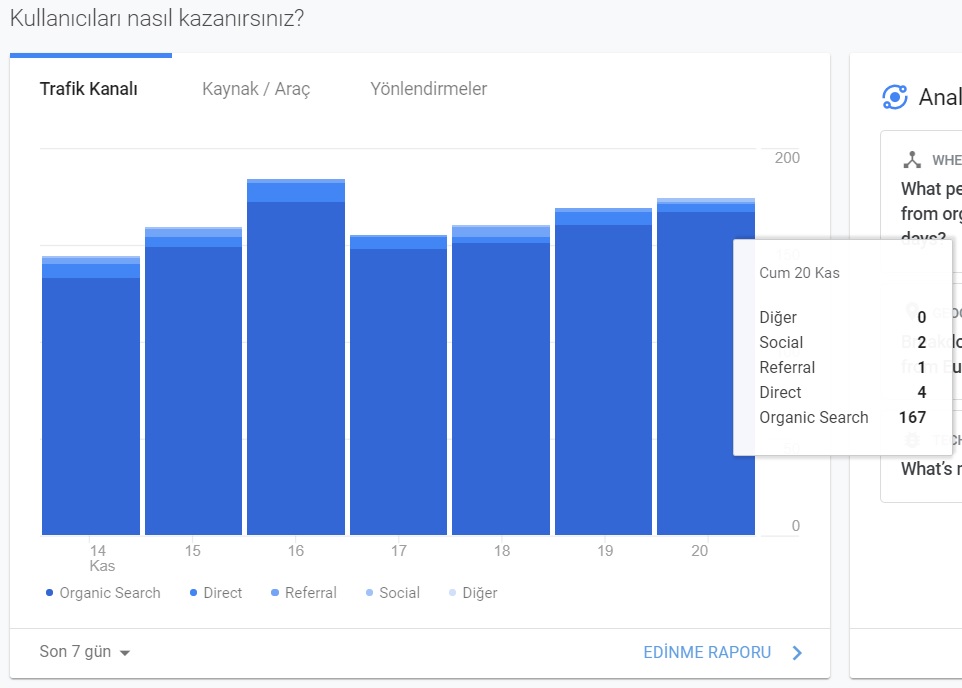The image size is (962, 688).
Task: Click the 17 x-axis label
Action: point(399,551)
